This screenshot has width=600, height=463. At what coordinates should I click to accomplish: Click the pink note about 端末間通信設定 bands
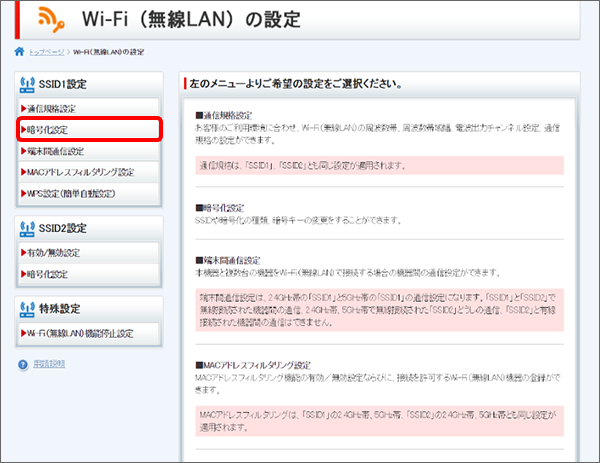coord(380,310)
